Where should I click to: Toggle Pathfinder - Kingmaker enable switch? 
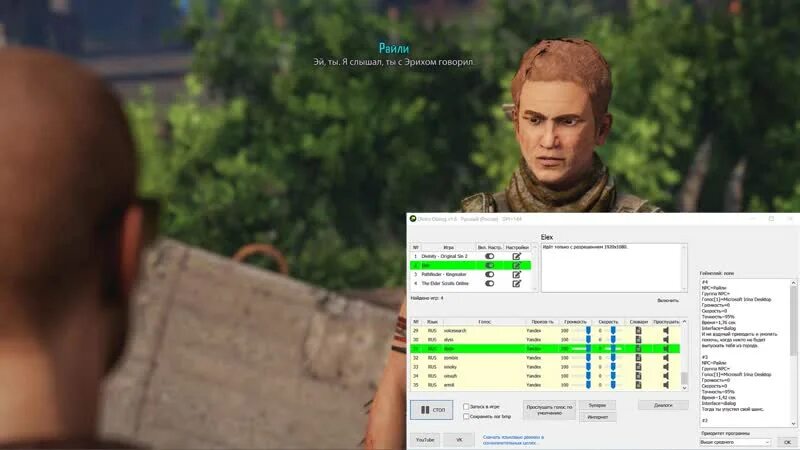489,274
